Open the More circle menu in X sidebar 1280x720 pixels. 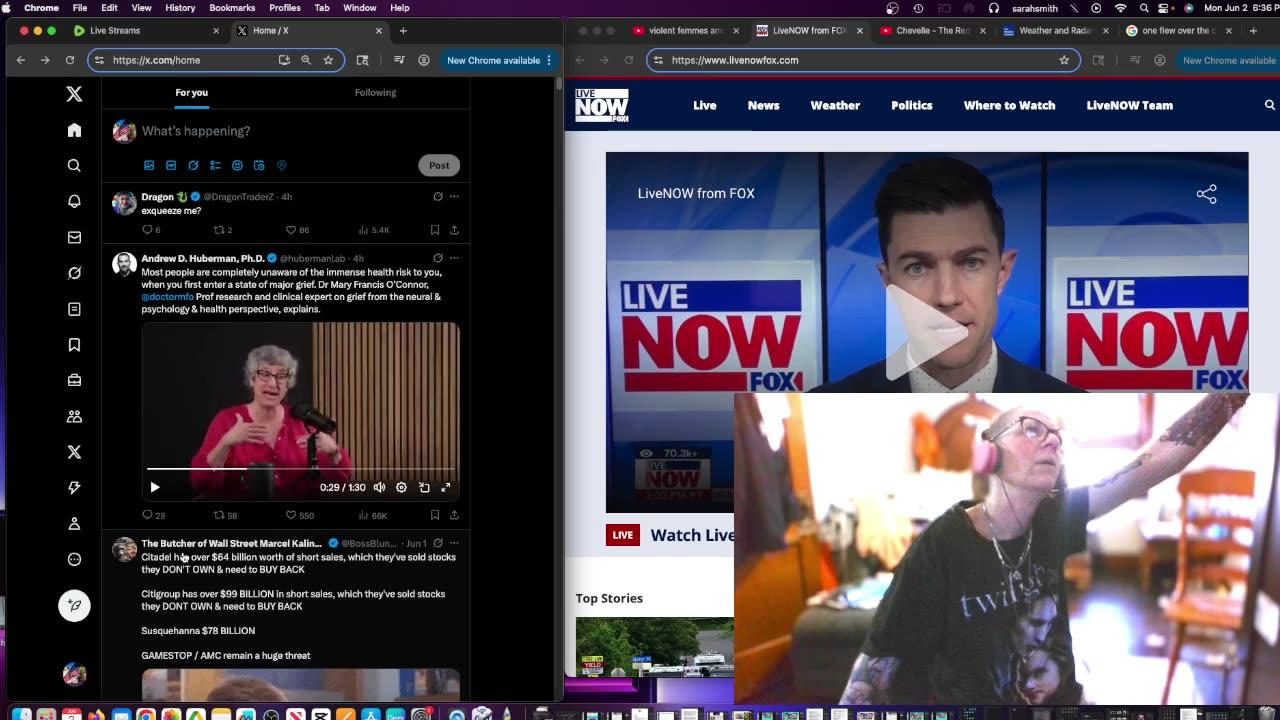pos(74,560)
